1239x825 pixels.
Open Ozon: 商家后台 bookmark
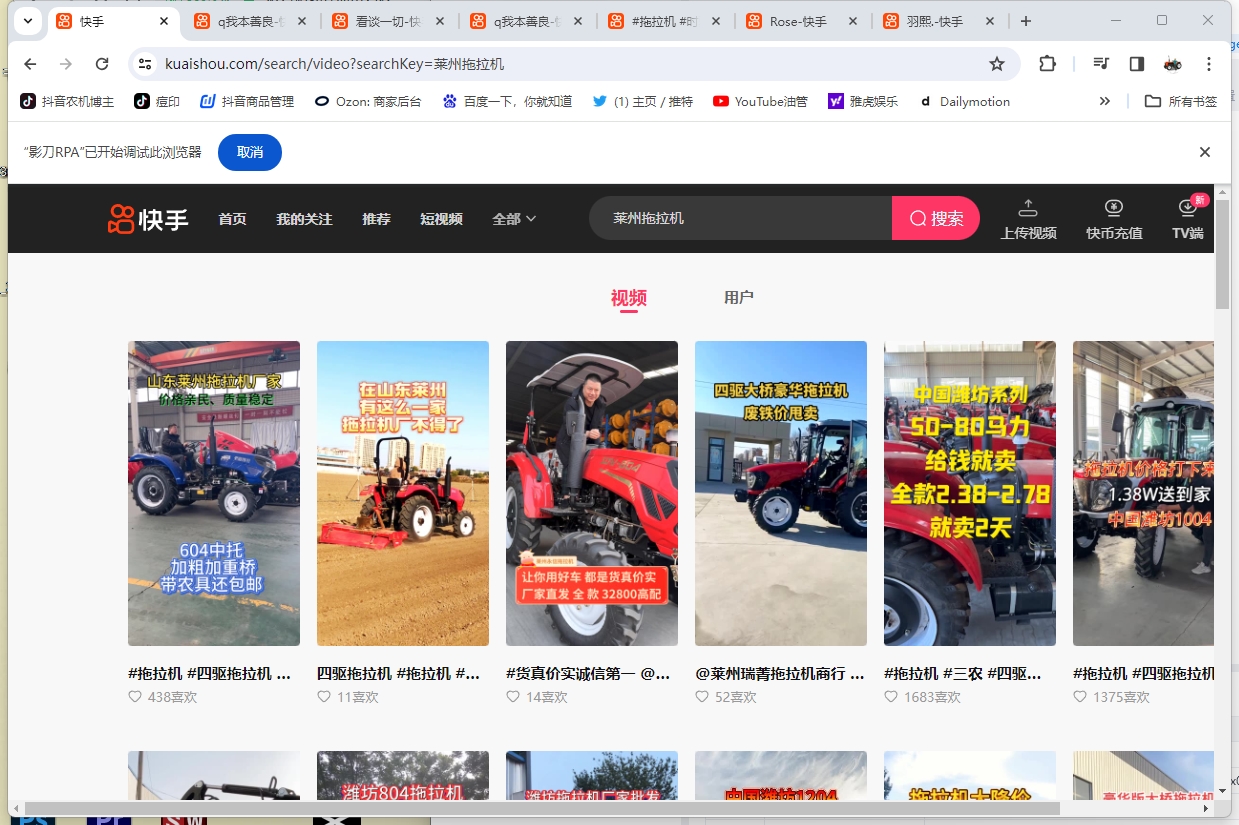368,101
